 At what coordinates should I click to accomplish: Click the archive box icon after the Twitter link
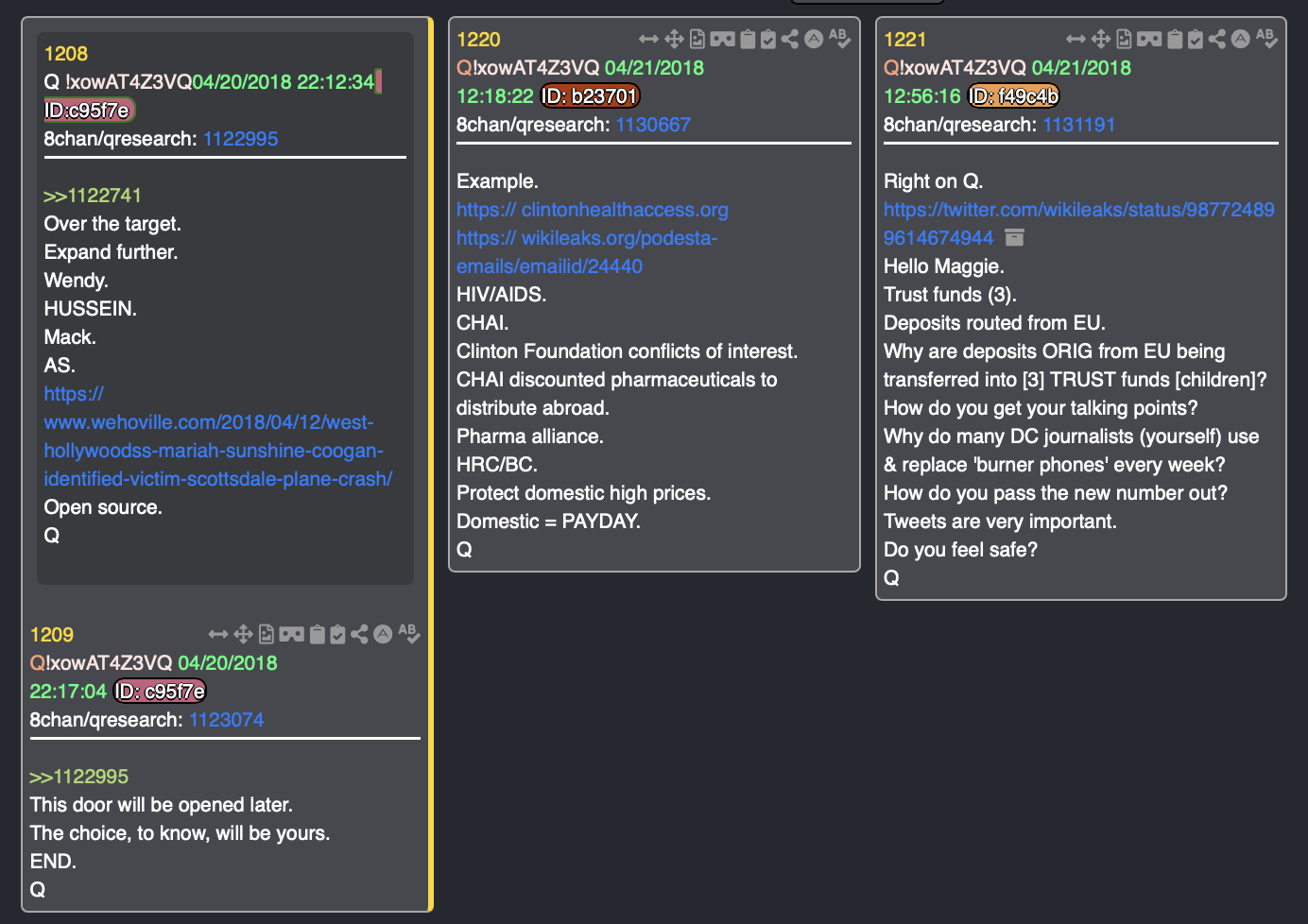[x=1014, y=237]
